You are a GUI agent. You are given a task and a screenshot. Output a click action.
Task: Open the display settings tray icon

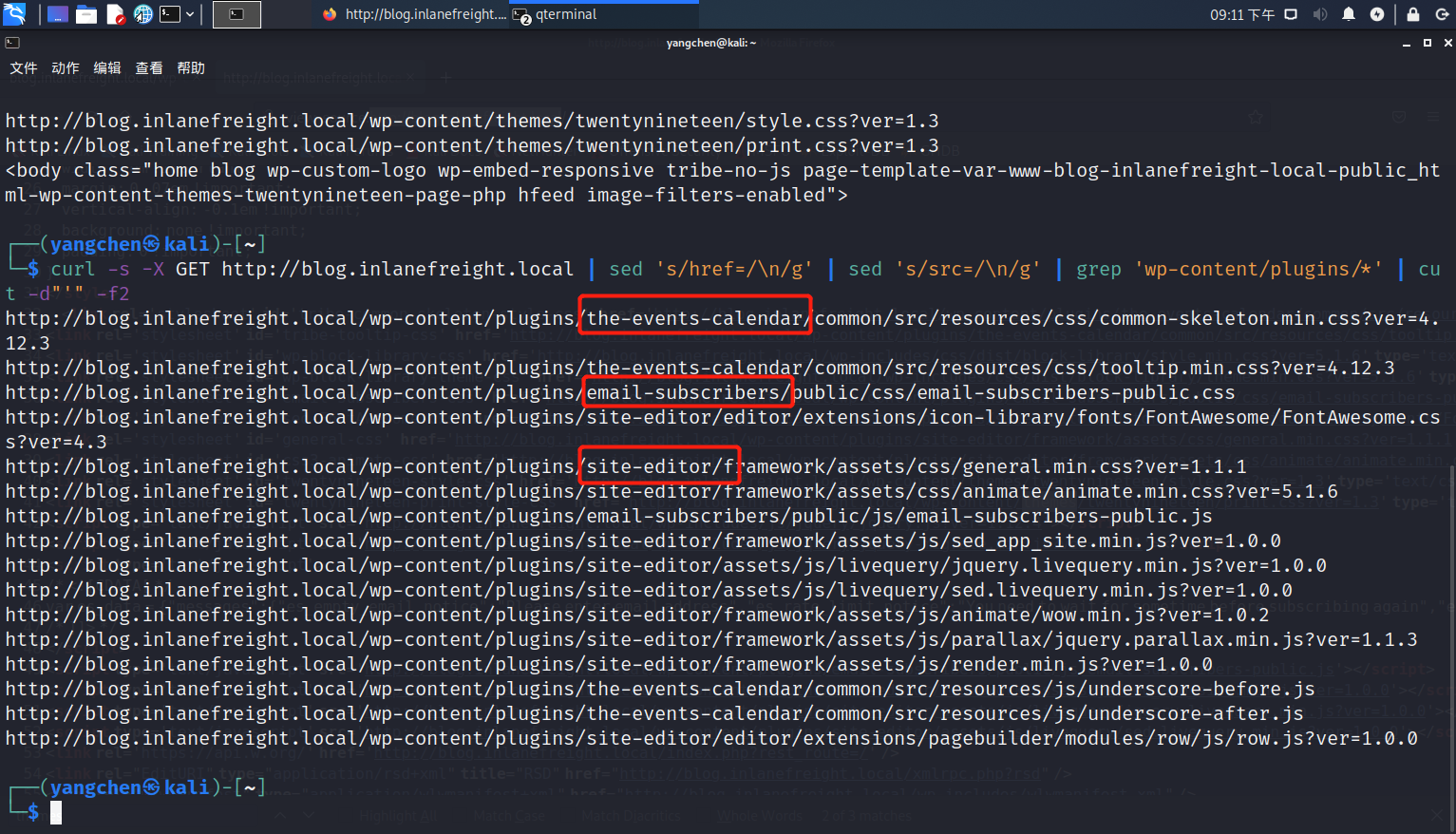point(1291,14)
